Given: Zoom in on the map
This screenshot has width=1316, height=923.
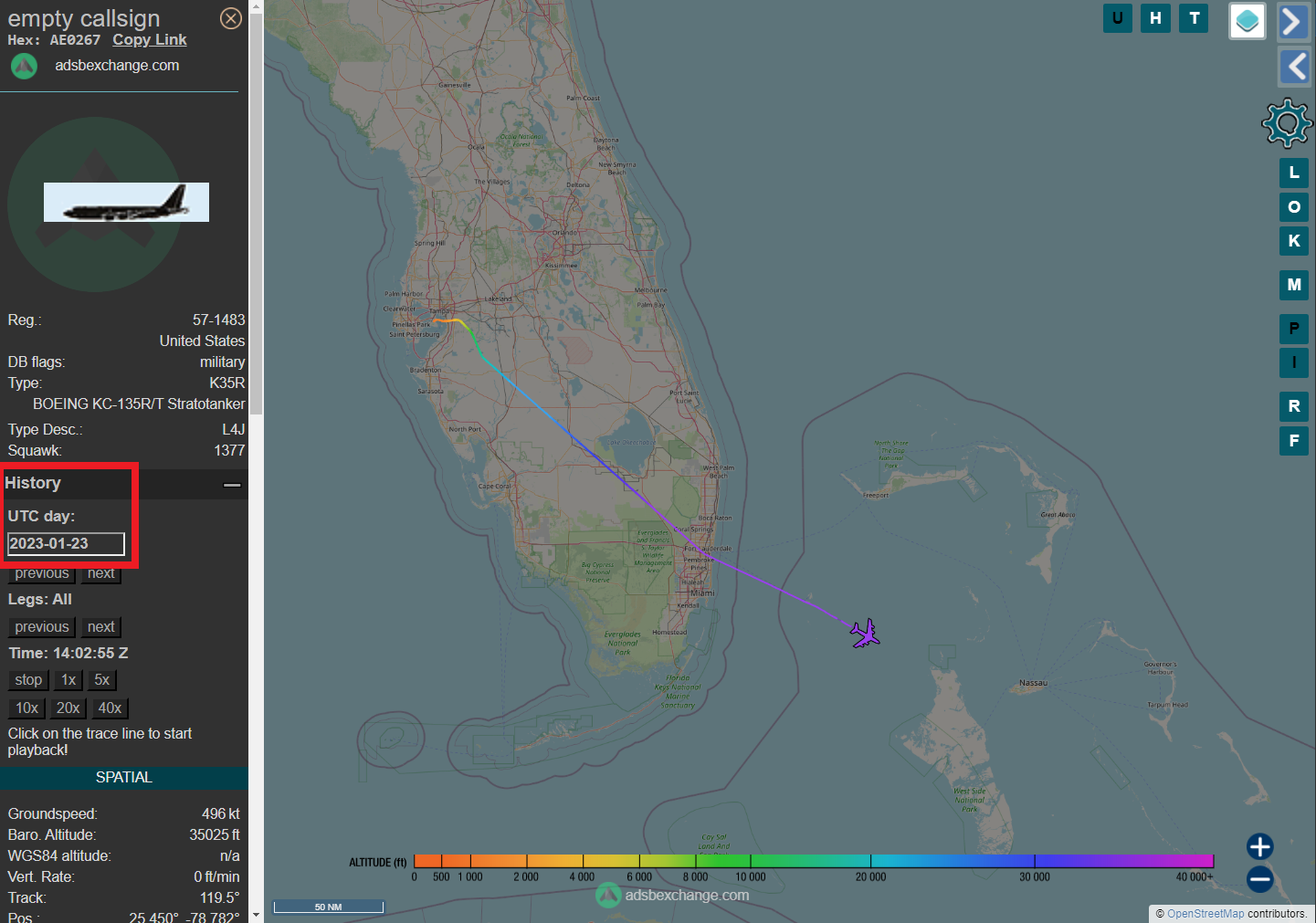Looking at the screenshot, I should (1260, 846).
